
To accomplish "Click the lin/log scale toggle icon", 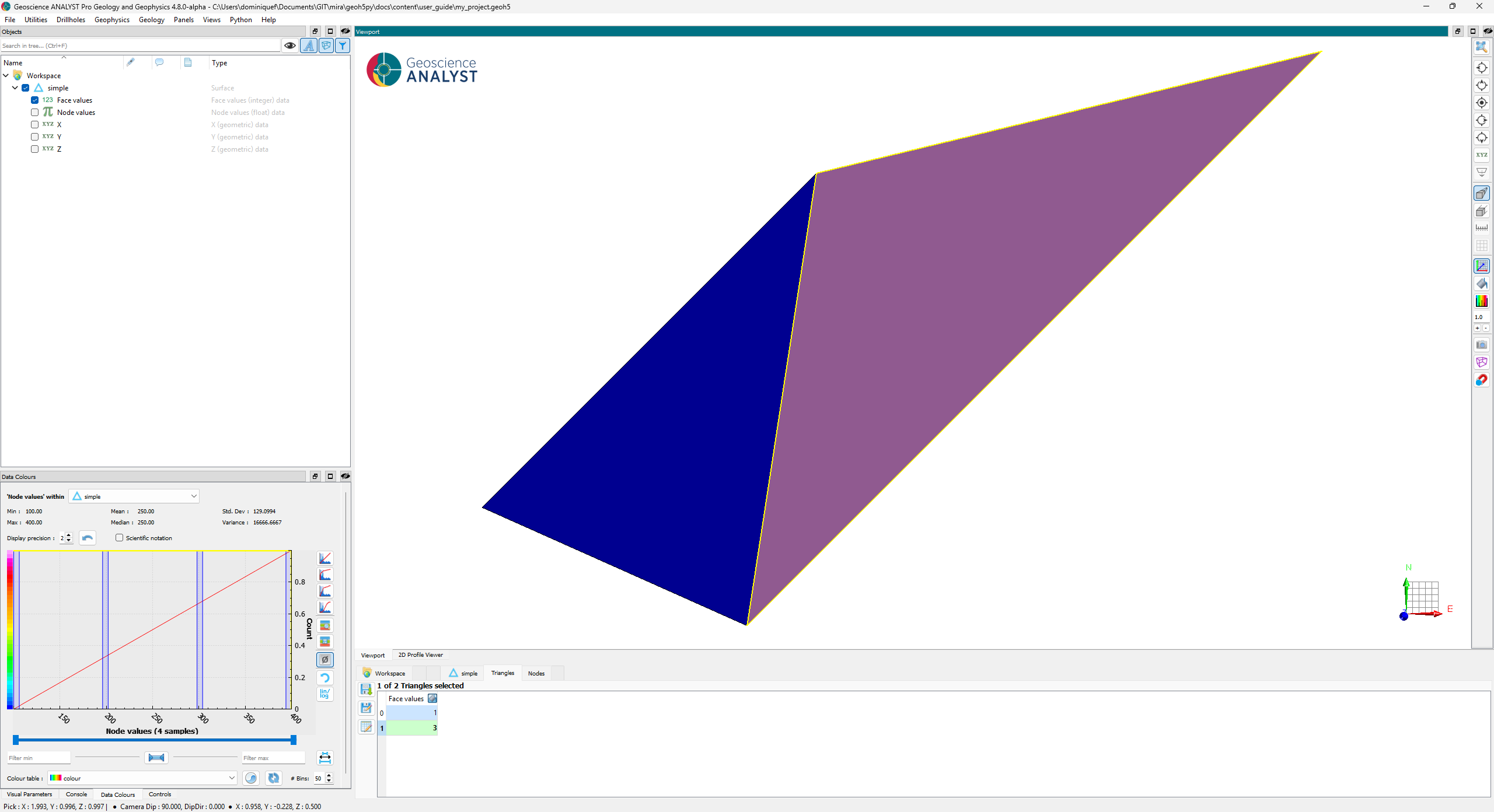I will tap(325, 694).
